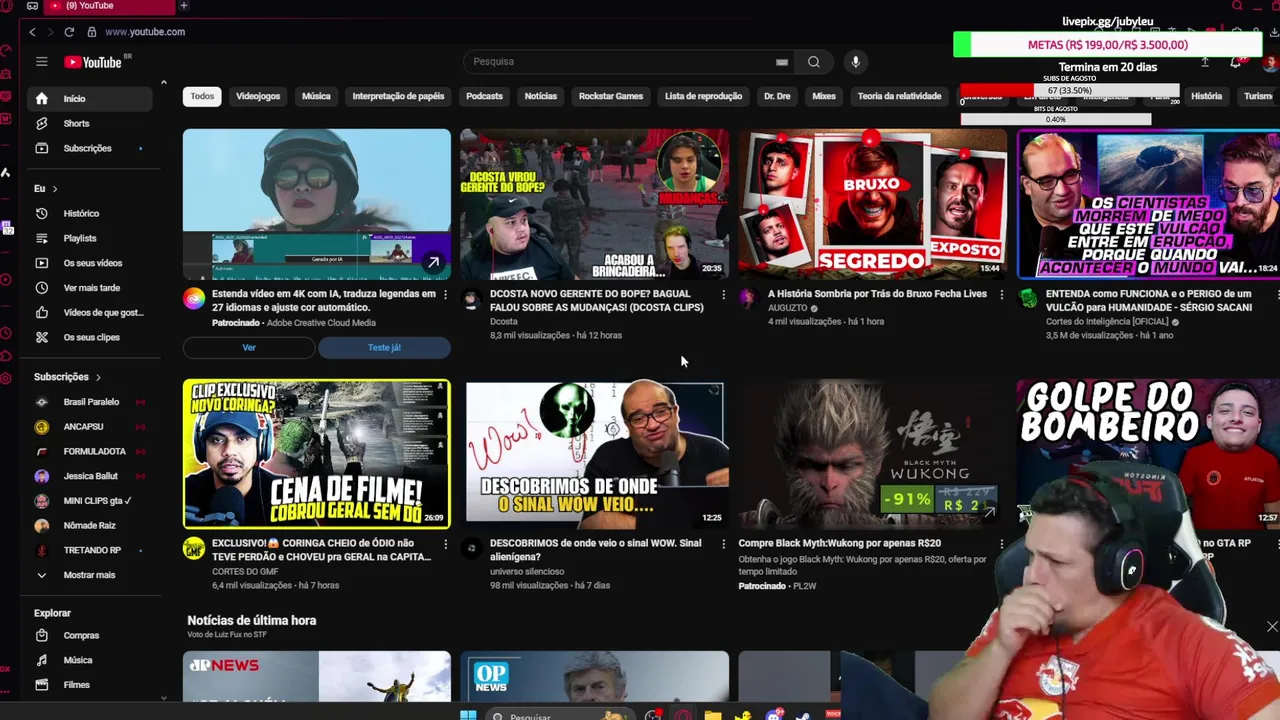The width and height of the screenshot is (1280, 720).
Task: Go back with the browser back arrow
Action: click(x=32, y=32)
